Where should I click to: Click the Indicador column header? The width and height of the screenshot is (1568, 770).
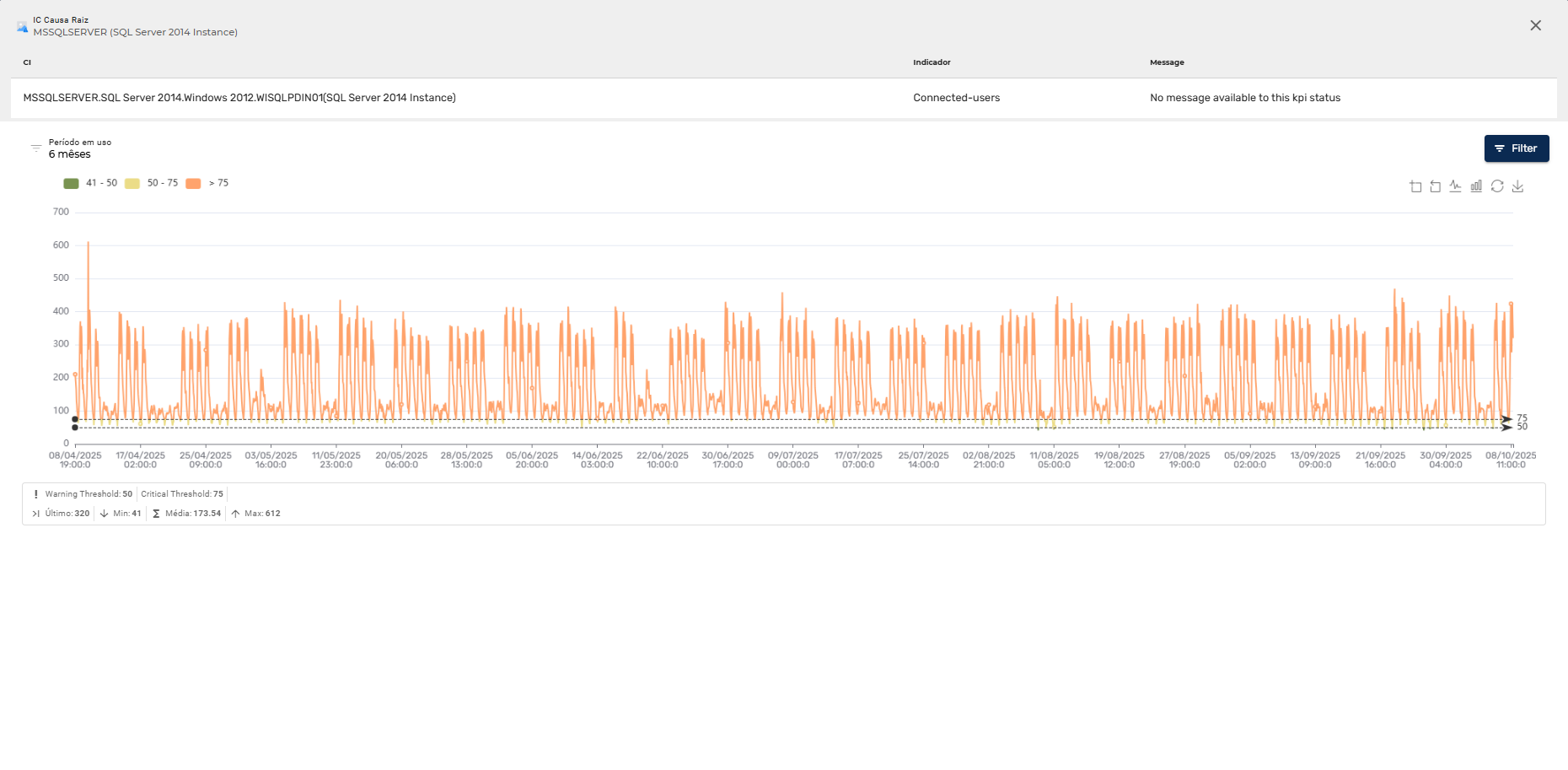(932, 62)
